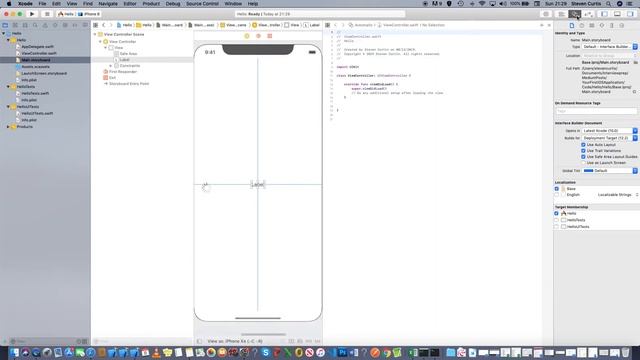Show the Size inspector tab

click(611, 25)
